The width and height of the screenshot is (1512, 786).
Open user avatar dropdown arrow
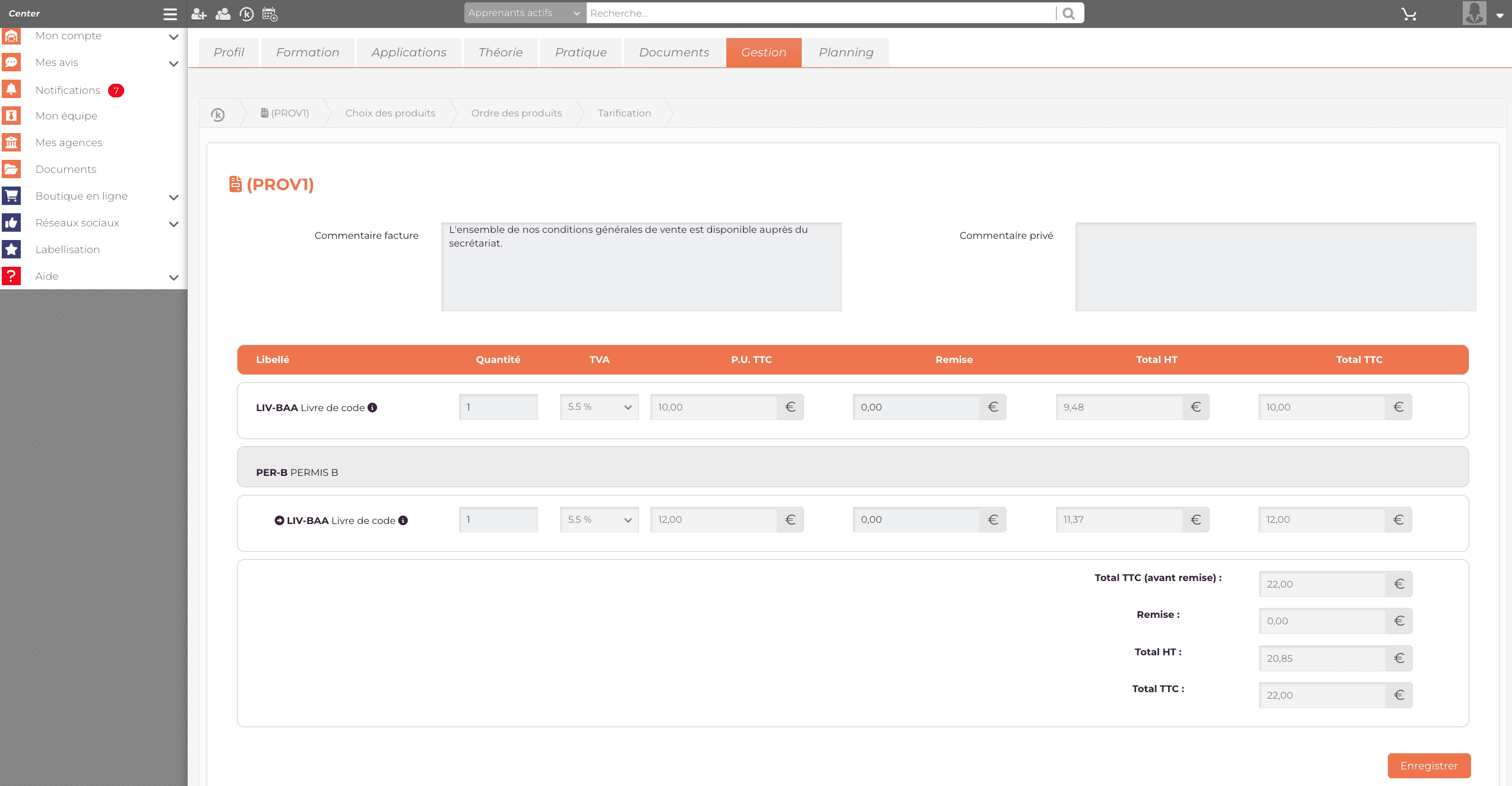[1500, 15]
